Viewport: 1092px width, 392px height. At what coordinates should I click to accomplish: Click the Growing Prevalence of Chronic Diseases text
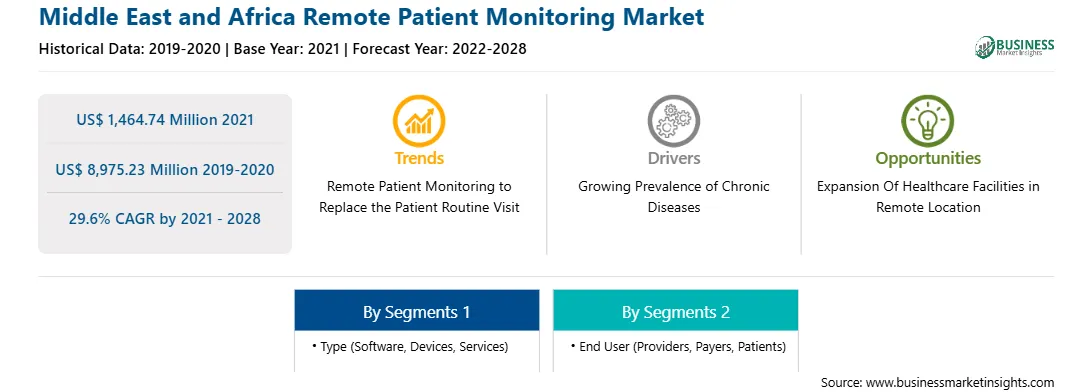tap(673, 197)
